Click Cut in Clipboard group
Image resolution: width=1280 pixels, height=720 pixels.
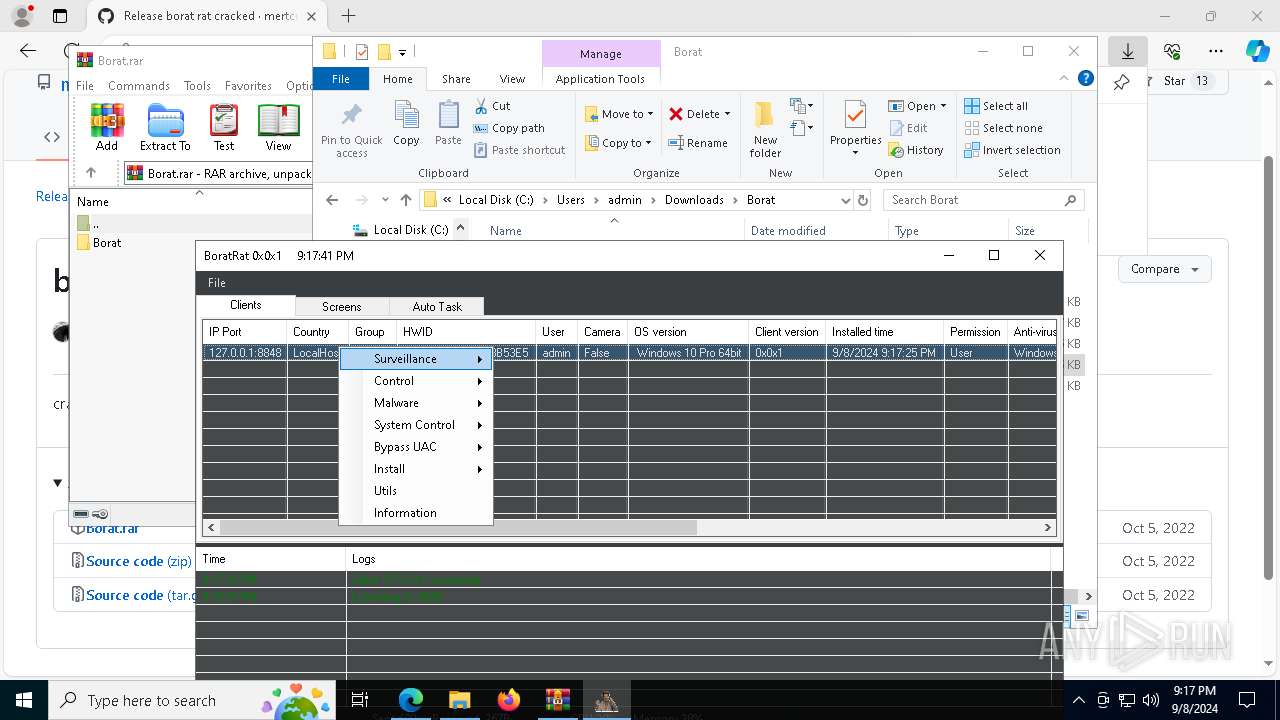[491, 106]
